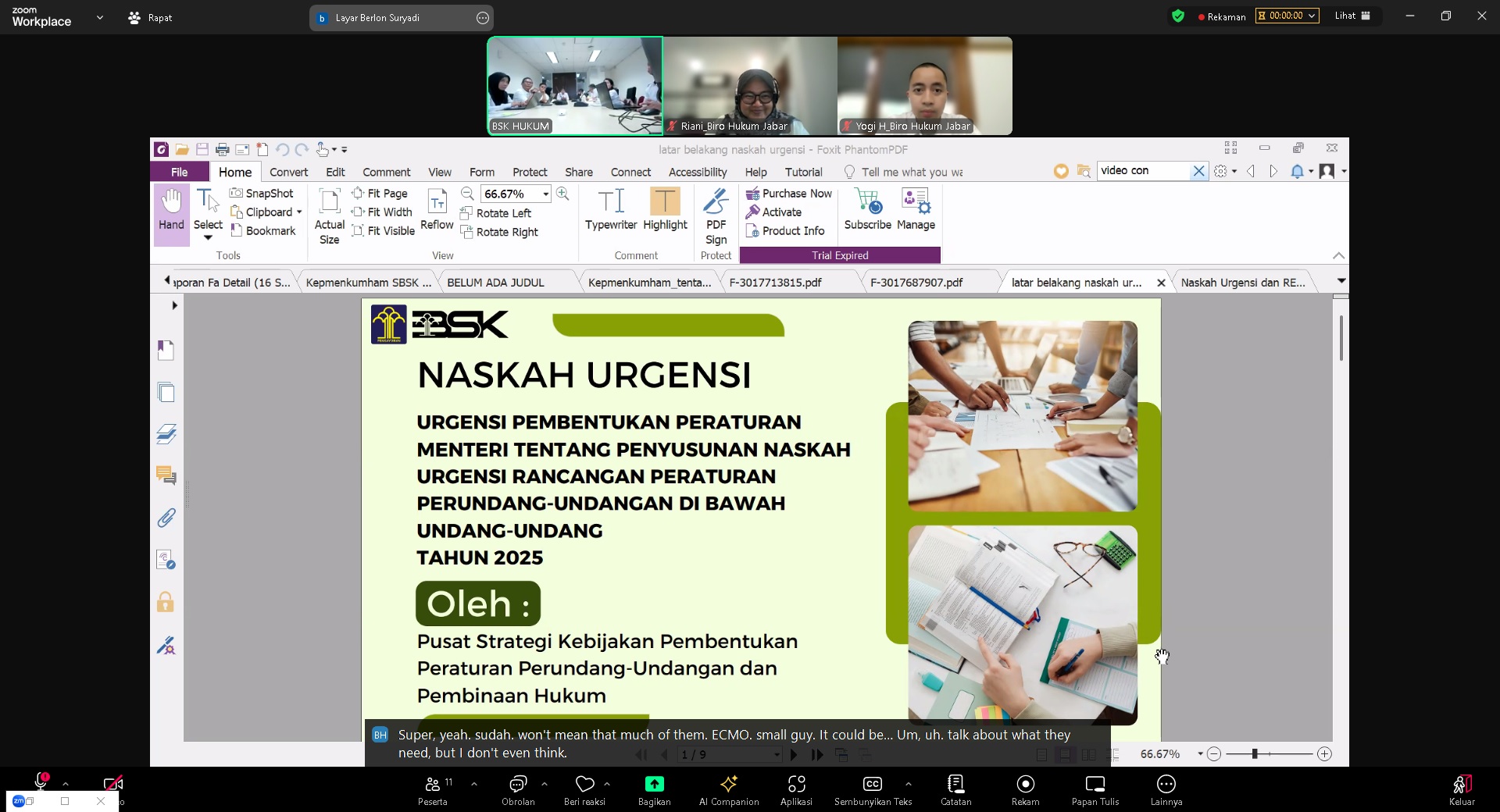The height and width of the screenshot is (812, 1500).
Task: Click the Rekam record icon
Action: [x=1025, y=785]
